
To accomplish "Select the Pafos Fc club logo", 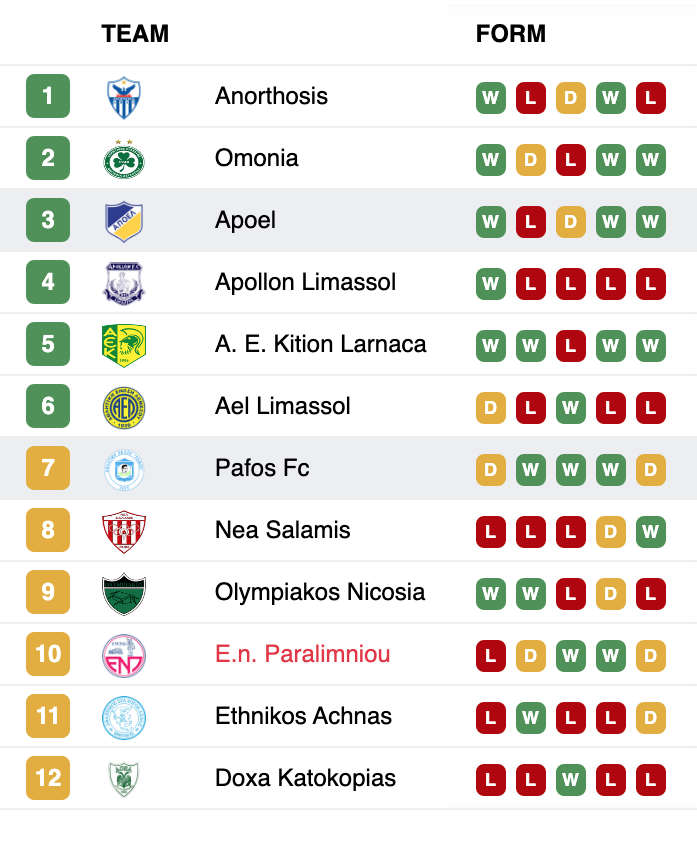I will pos(124,469).
